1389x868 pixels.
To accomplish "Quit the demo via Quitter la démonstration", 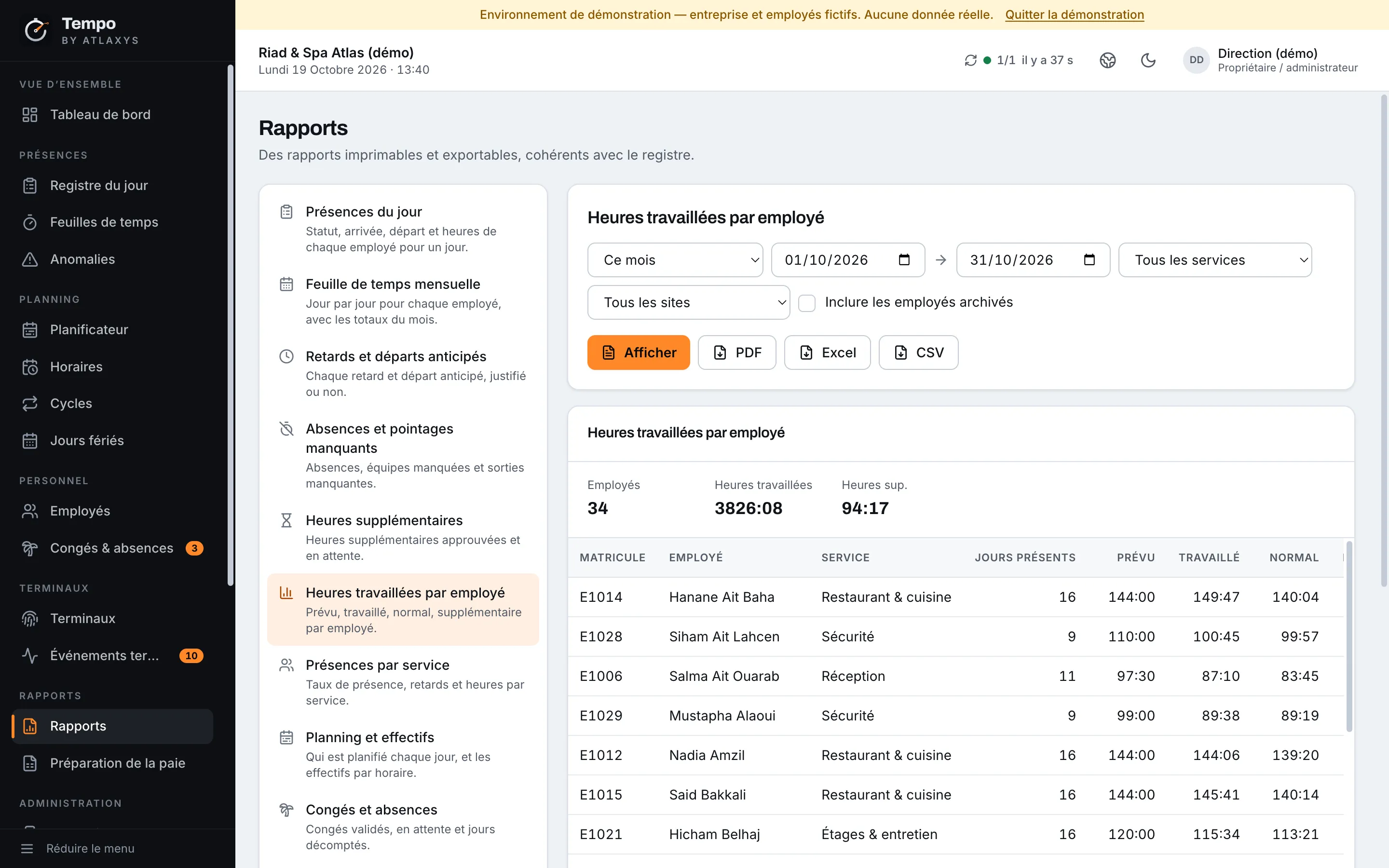I will [1075, 15].
